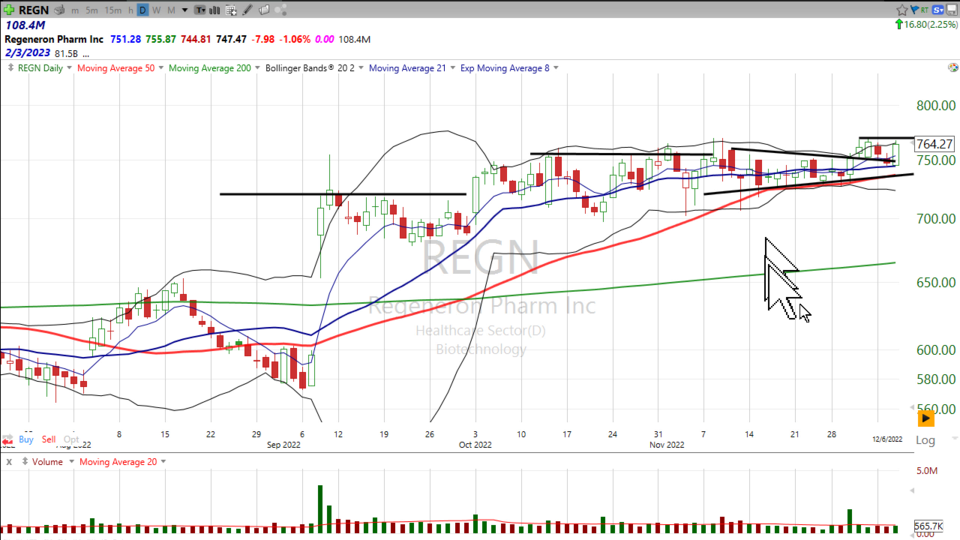This screenshot has width=960, height=540.
Task: Select the drawing tools pencil icon
Action: pyautogui.click(x=247, y=10)
